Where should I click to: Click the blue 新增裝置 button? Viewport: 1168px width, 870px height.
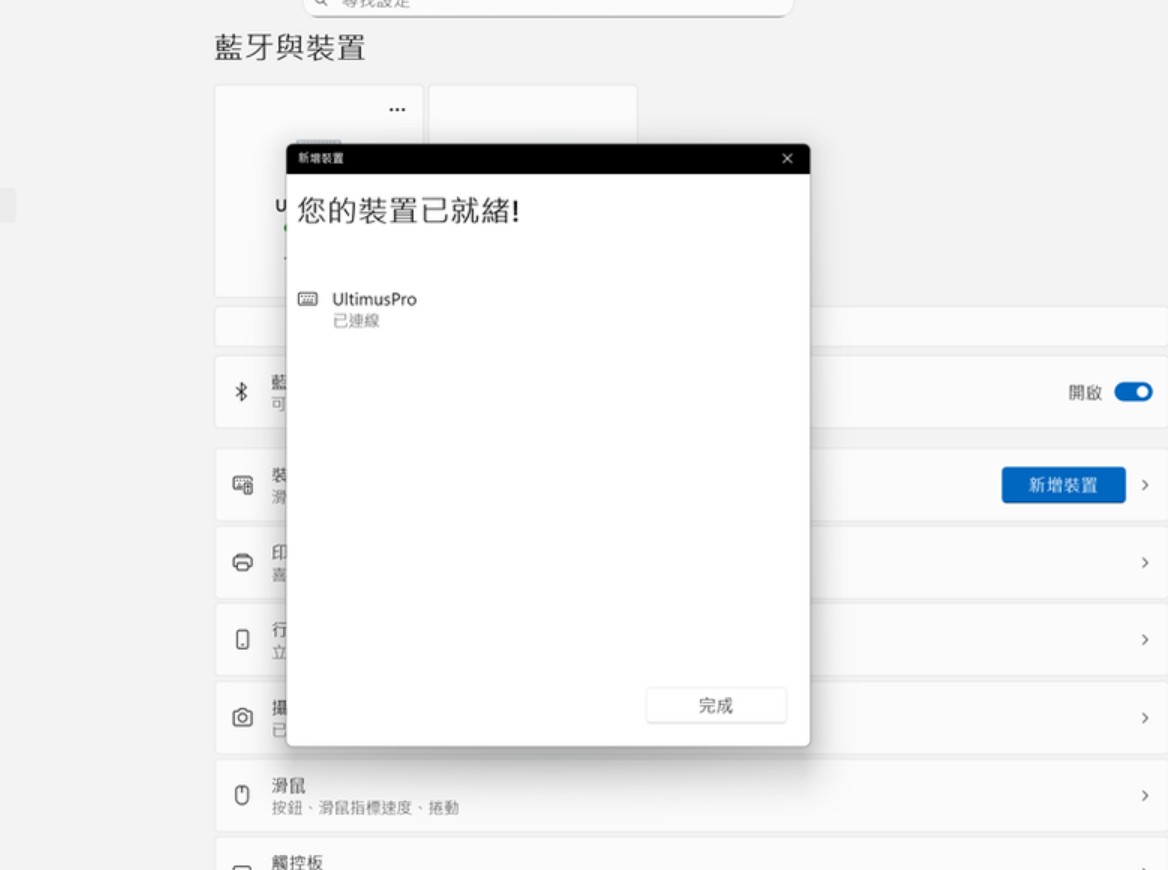tap(1063, 485)
